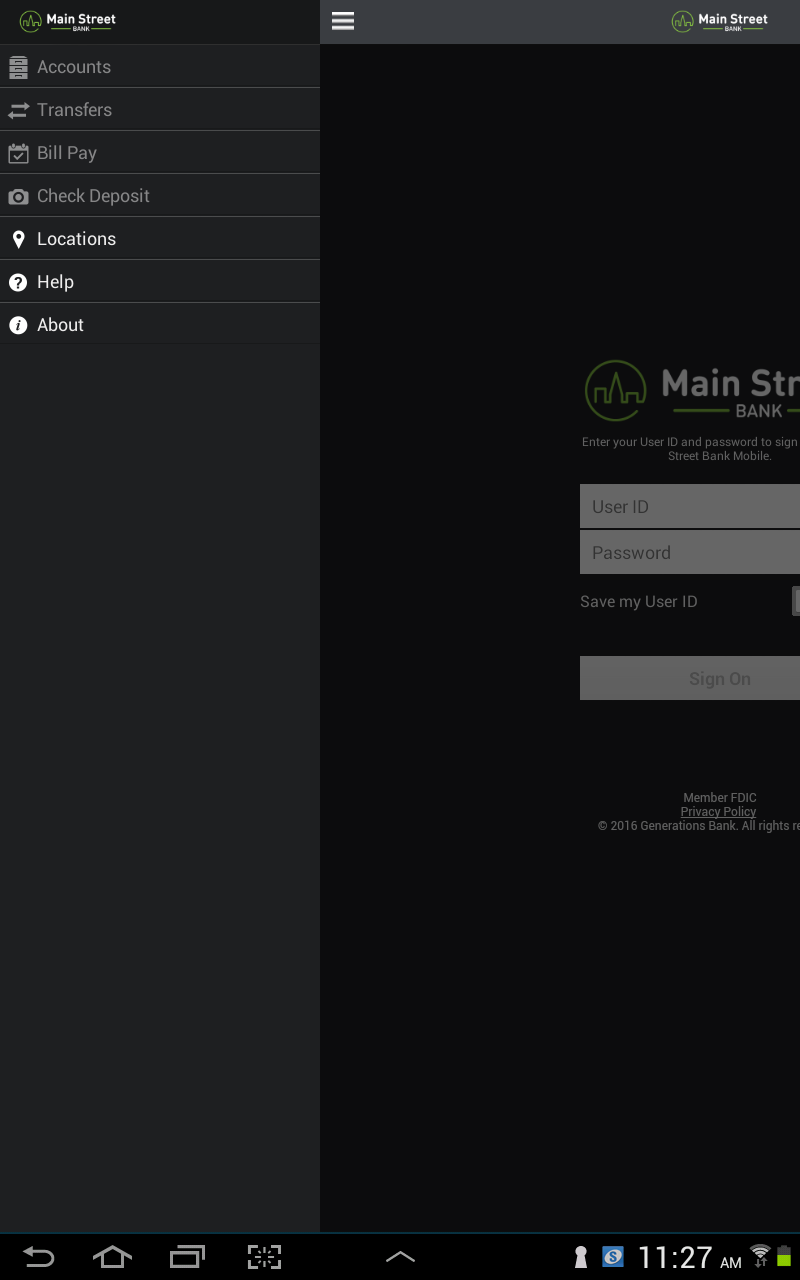The width and height of the screenshot is (800, 1280).
Task: Select the Accounts ledger icon in sidebar
Action: tap(17, 66)
